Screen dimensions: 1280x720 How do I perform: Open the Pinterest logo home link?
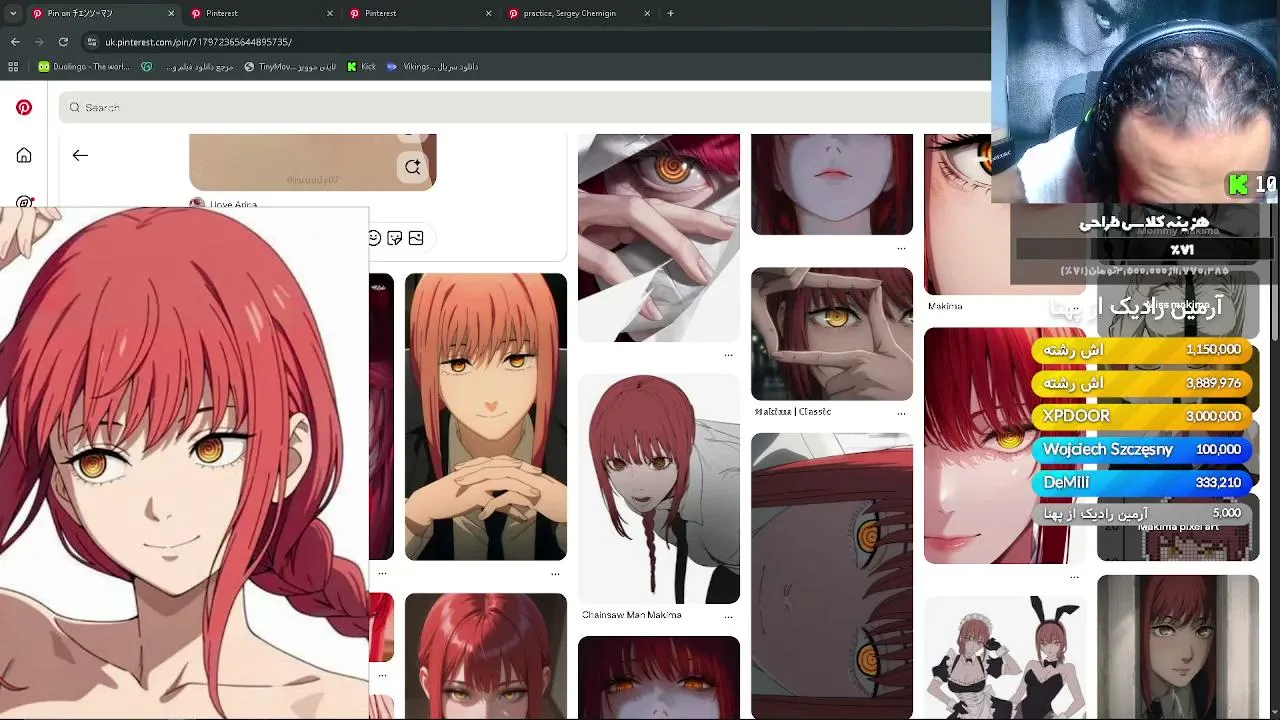pos(24,108)
